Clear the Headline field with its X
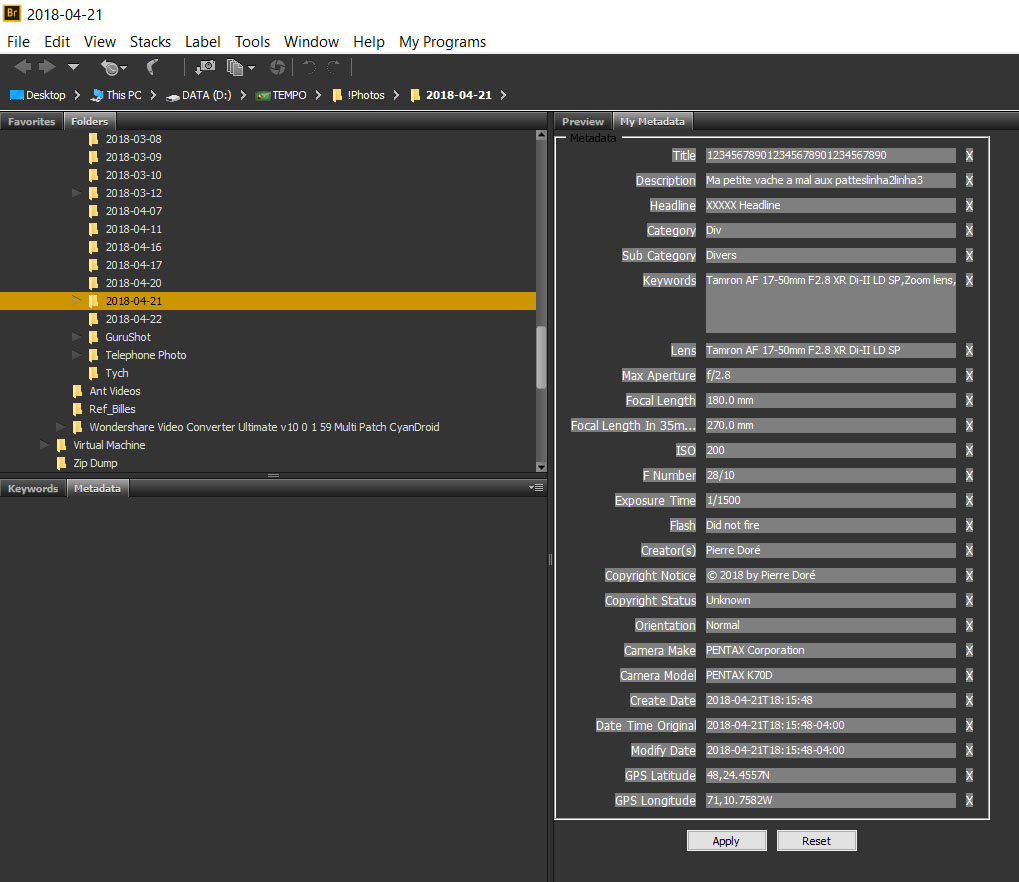Screen dimensions: 1019x882 point(969,205)
